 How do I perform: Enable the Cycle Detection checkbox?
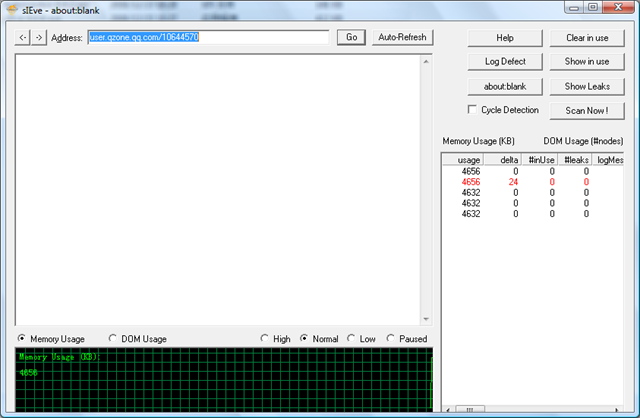pos(473,110)
